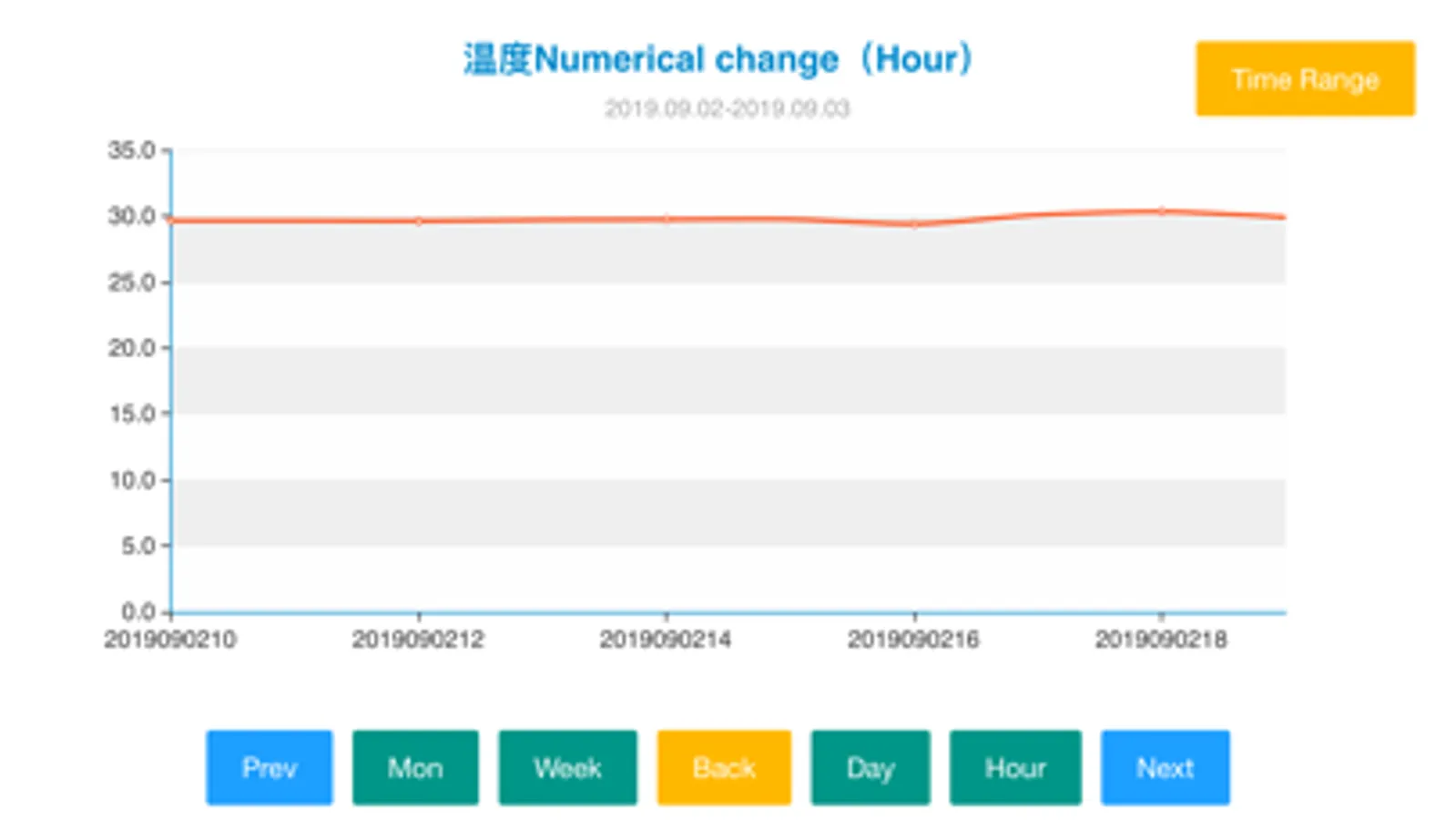Click the Time Range button
The image size is (1456, 820).
pyautogui.click(x=1304, y=79)
